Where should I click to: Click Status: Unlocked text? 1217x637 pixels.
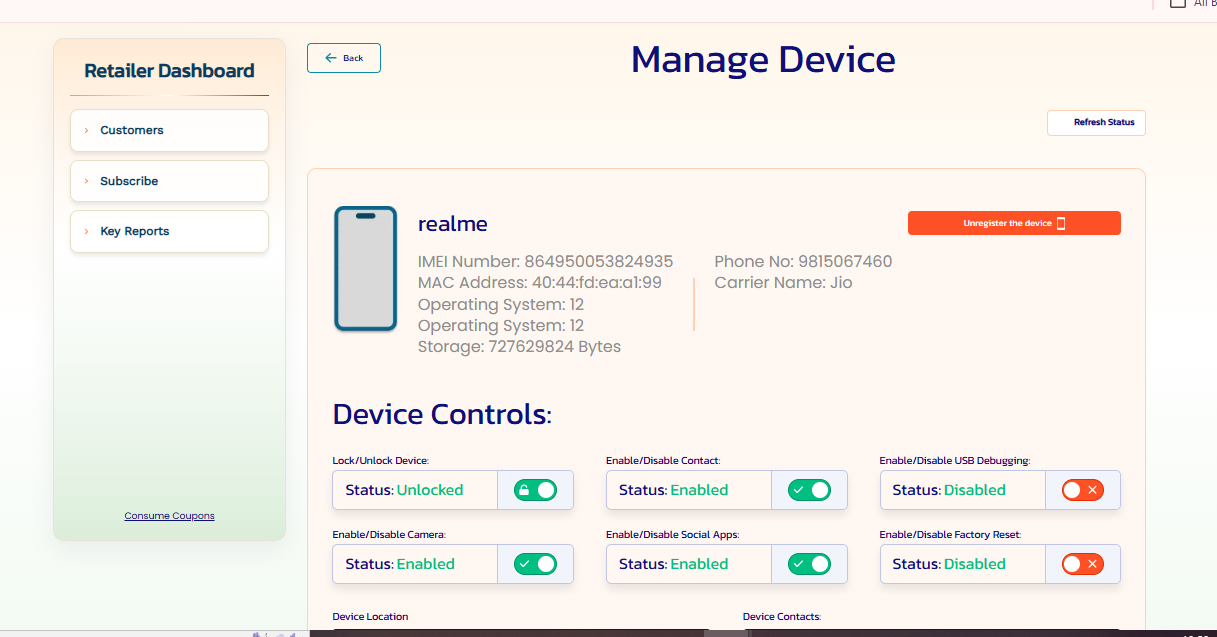(404, 490)
